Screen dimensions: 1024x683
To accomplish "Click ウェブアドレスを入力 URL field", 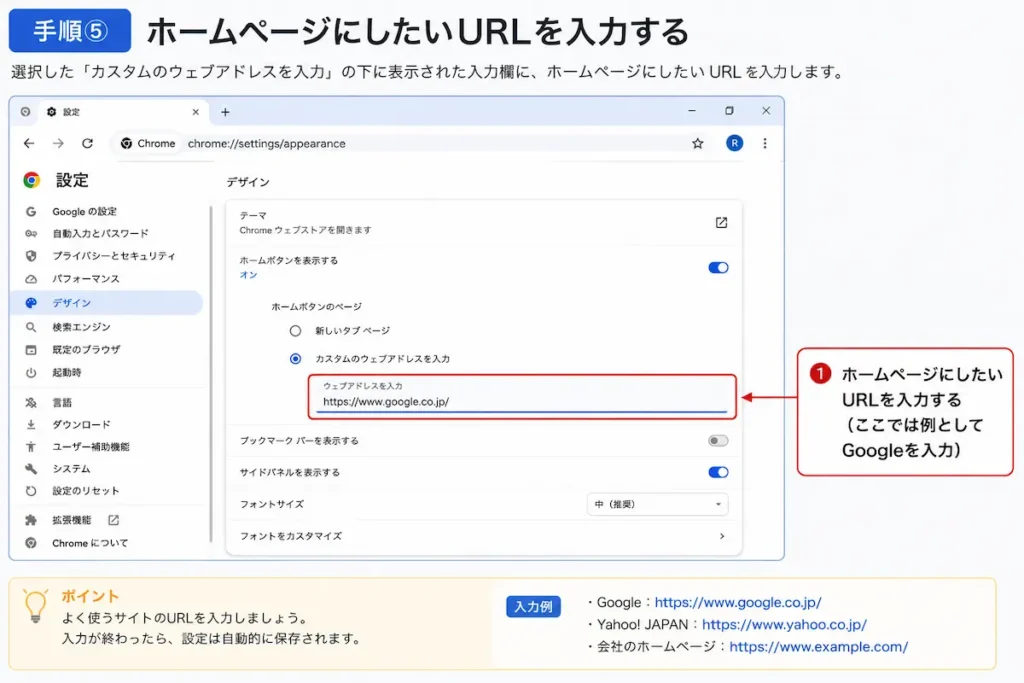I will click(x=524, y=397).
